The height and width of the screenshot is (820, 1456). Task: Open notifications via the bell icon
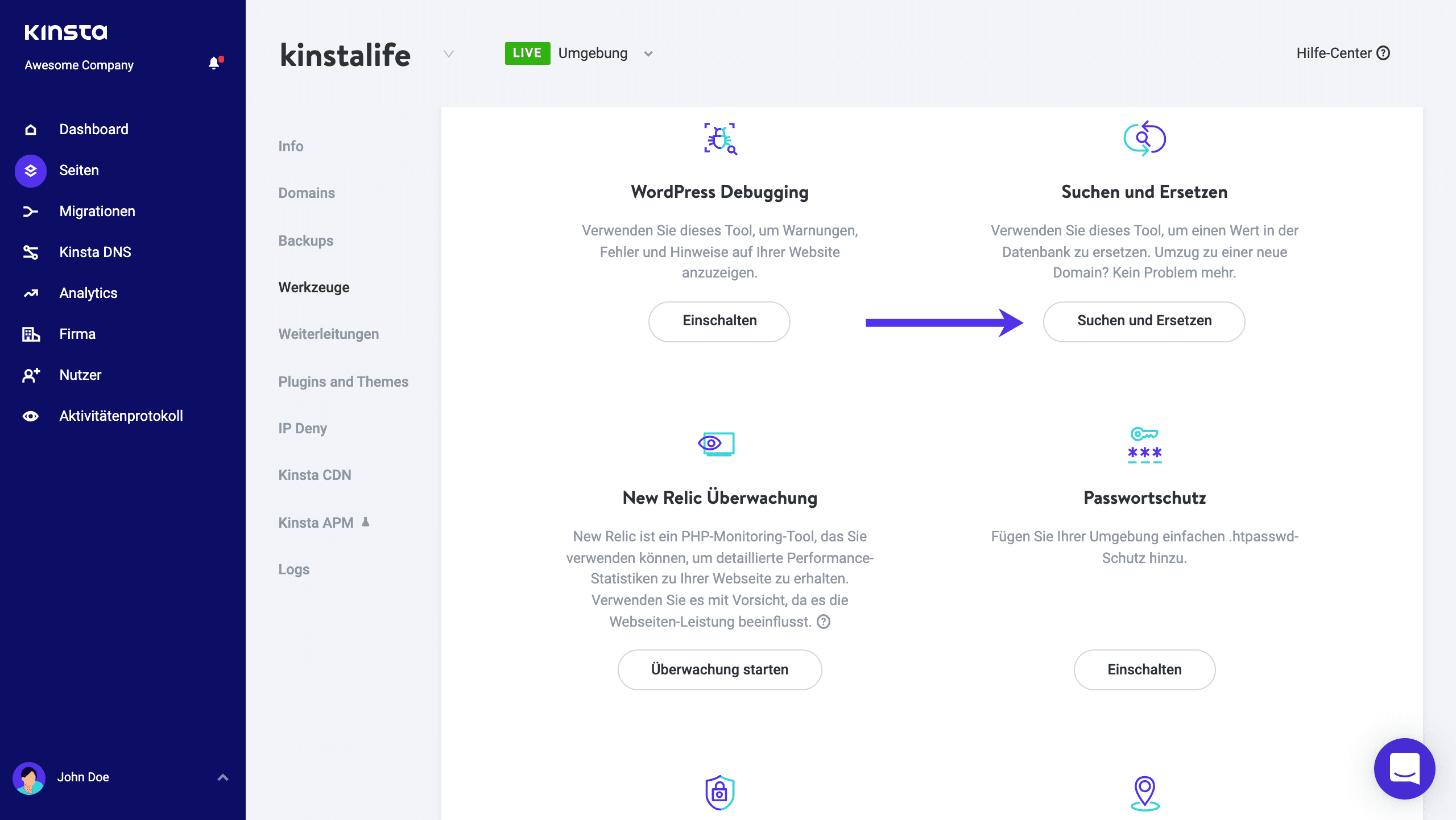point(214,63)
